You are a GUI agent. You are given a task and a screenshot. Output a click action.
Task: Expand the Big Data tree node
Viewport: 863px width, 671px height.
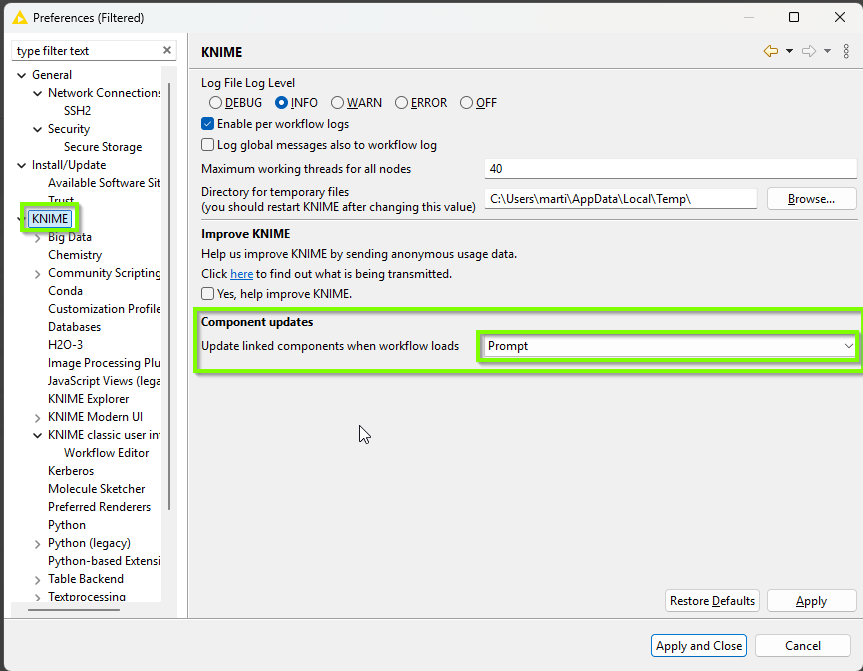coord(38,238)
